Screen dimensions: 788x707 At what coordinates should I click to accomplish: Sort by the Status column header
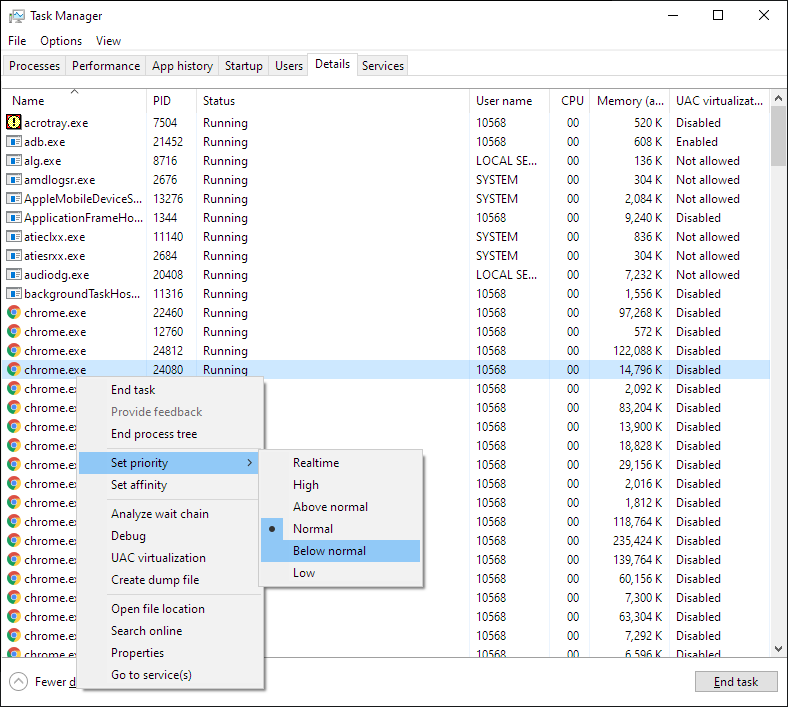pos(333,100)
